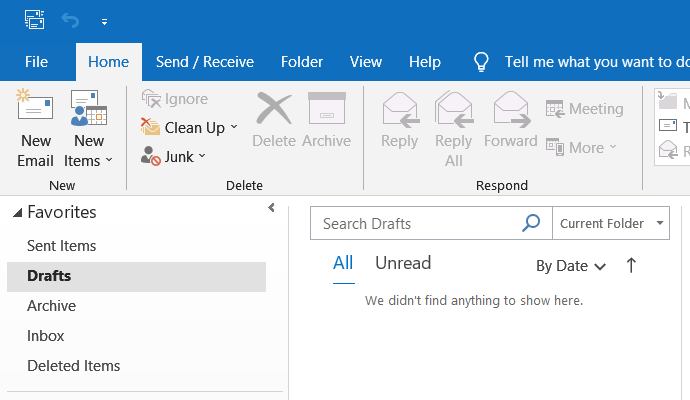Click the Send/Receive All Folders quick icon
690x400 pixels.
click(x=35, y=19)
